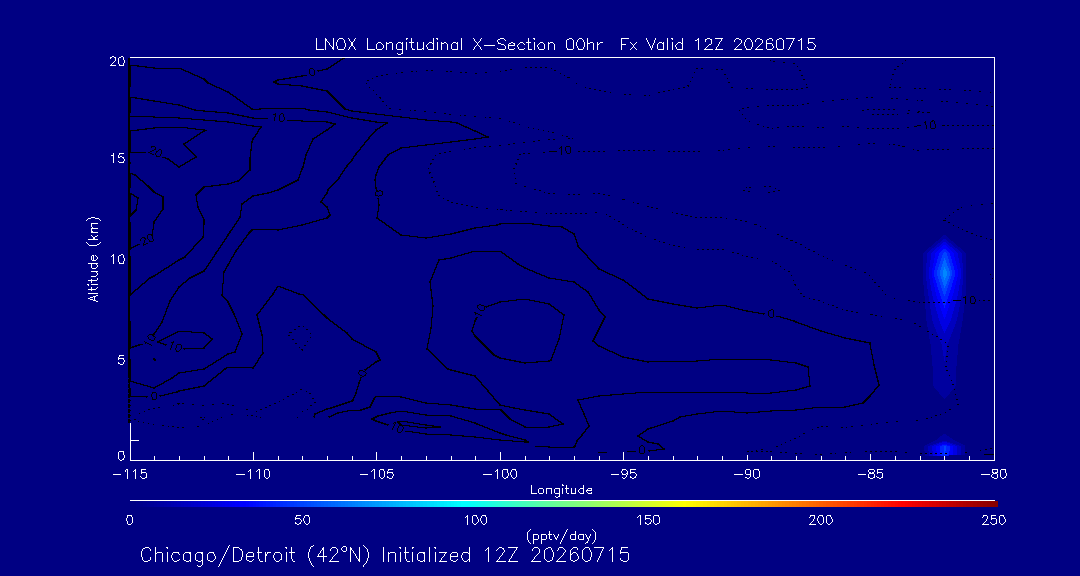Click the Longitude axis title
Image resolution: width=1080 pixels, height=576 pixels.
[561, 491]
